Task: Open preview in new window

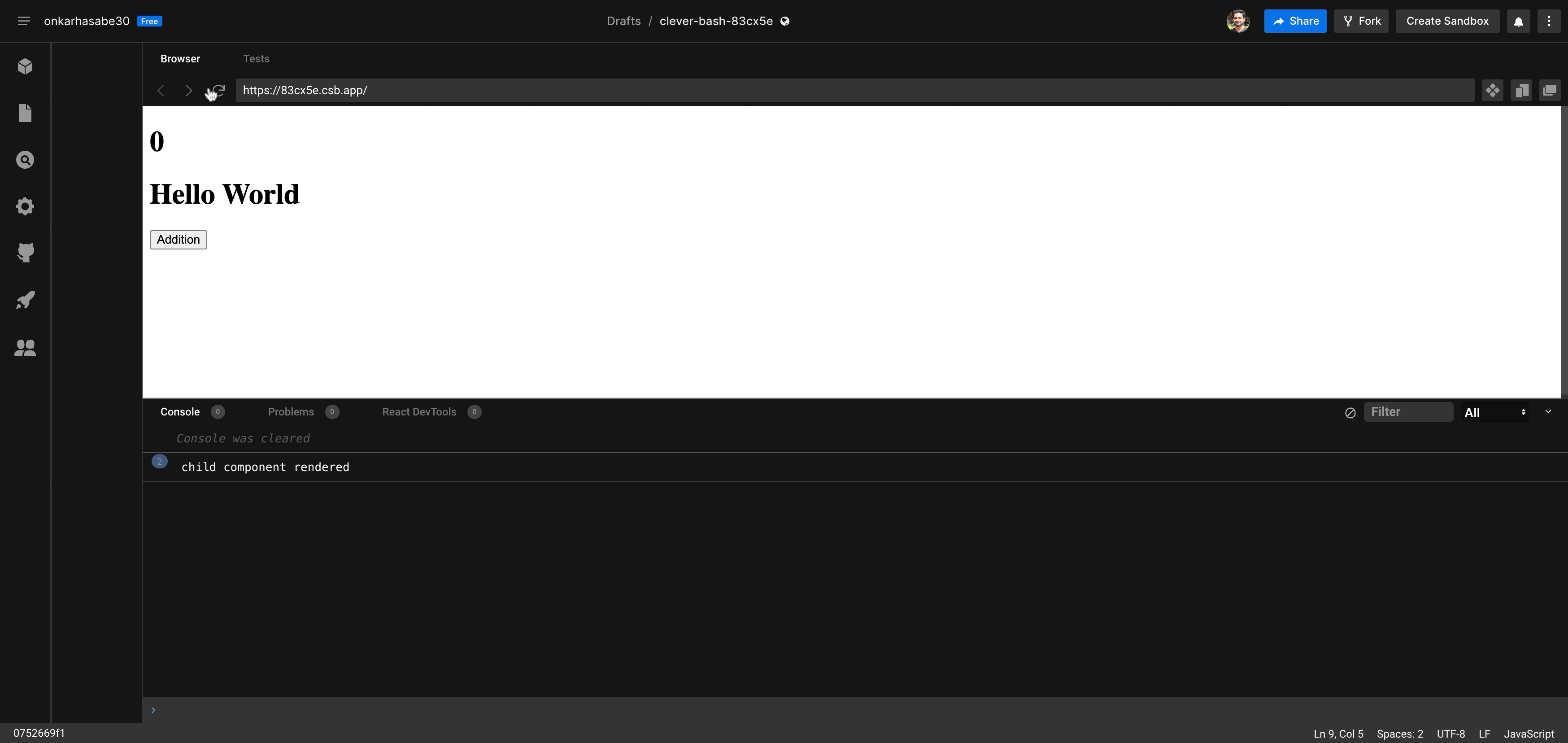Action: click(1549, 91)
